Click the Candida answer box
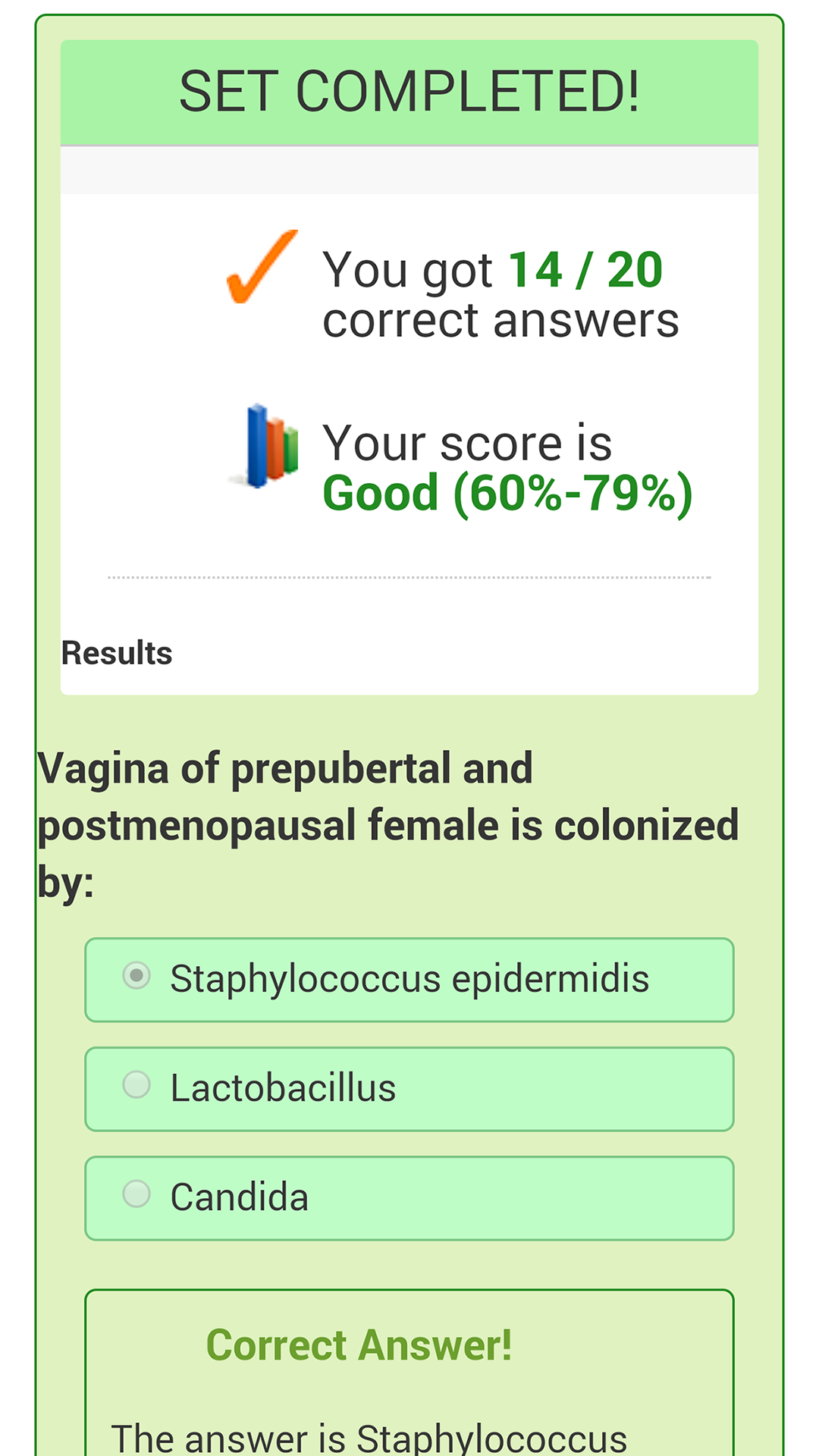This screenshot has height=1456, width=819. [409, 1197]
